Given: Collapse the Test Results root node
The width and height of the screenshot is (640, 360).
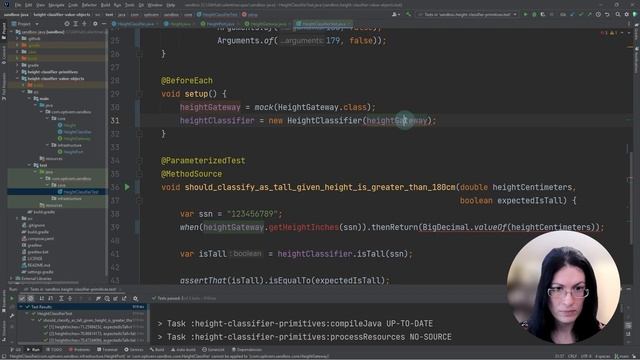Looking at the screenshot, I should click(x=21, y=307).
